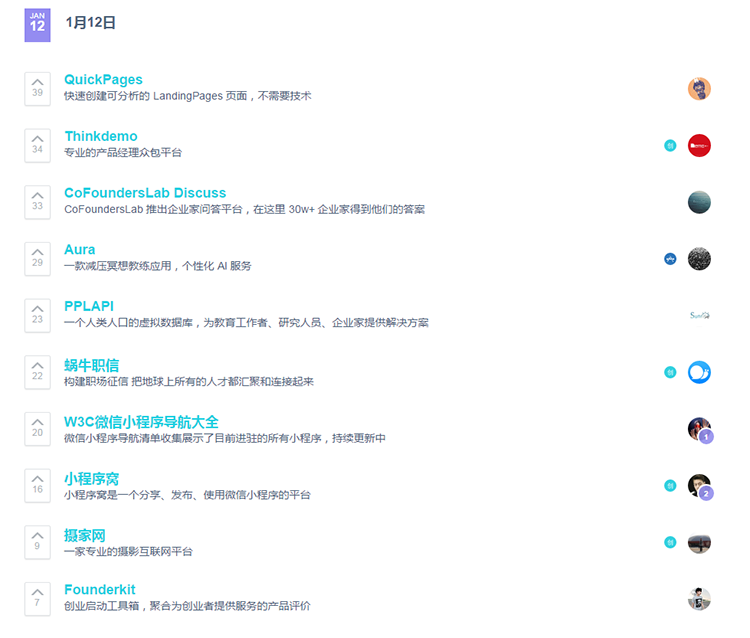Click the purple count badge 2 on 小程序窝 avatar
The width and height of the screenshot is (750, 638).
[x=706, y=493]
